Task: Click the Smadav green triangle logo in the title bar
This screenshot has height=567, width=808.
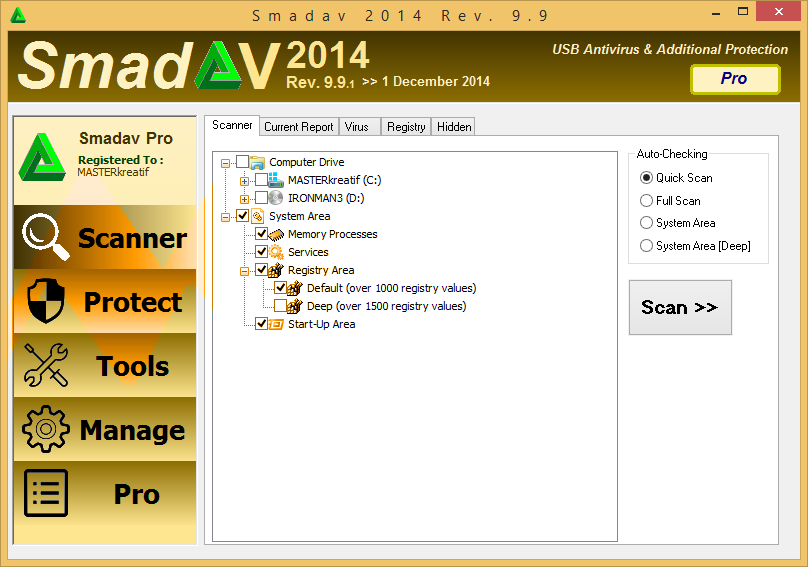Action: [x=18, y=15]
